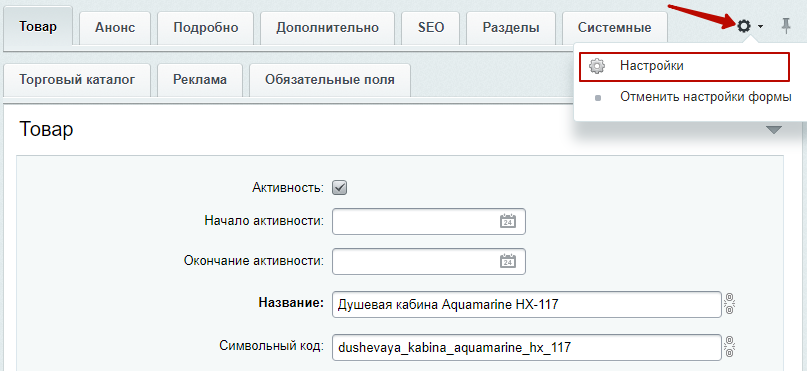This screenshot has height=371, width=807.
Task: Click gear icon beside Настройки menu entry
Action: point(597,66)
